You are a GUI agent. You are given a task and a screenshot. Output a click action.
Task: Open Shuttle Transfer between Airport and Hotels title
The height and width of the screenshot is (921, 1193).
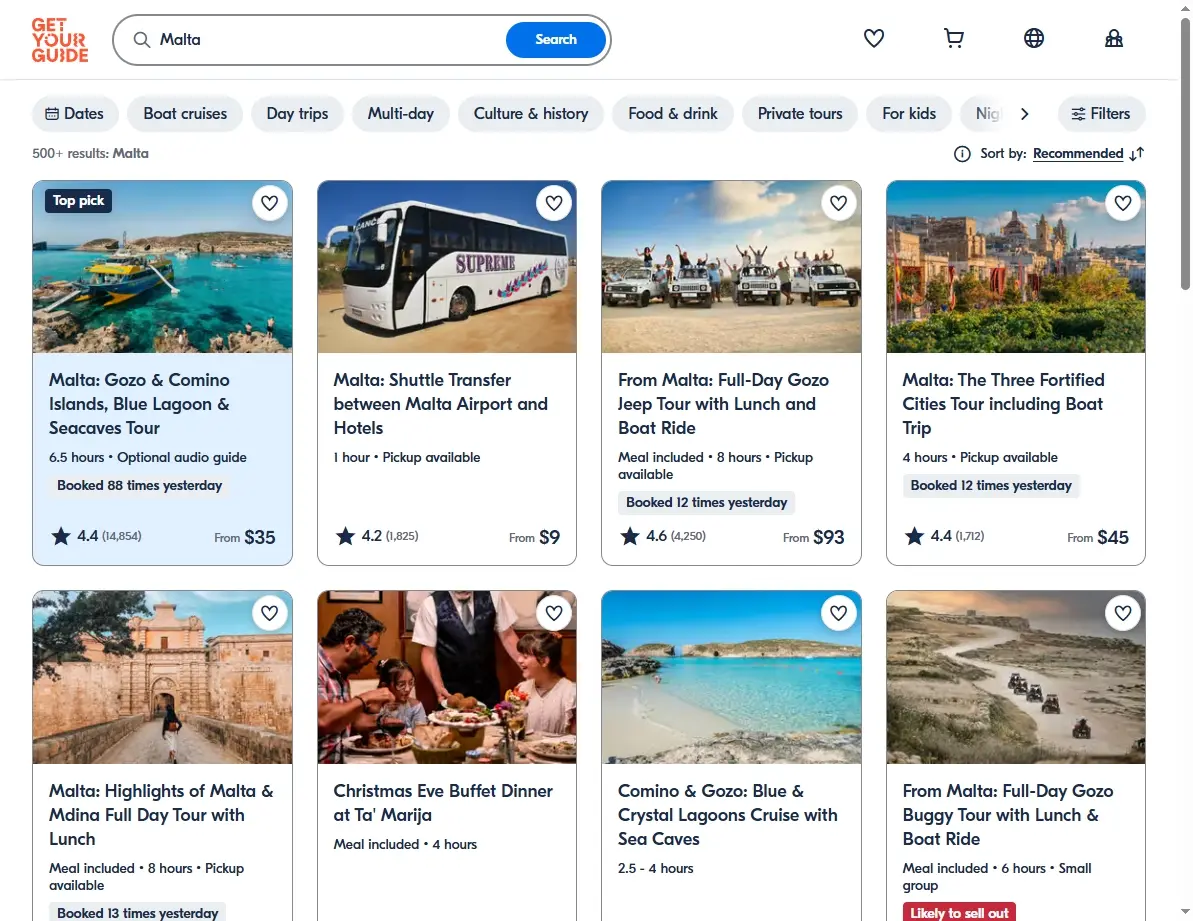coord(441,404)
